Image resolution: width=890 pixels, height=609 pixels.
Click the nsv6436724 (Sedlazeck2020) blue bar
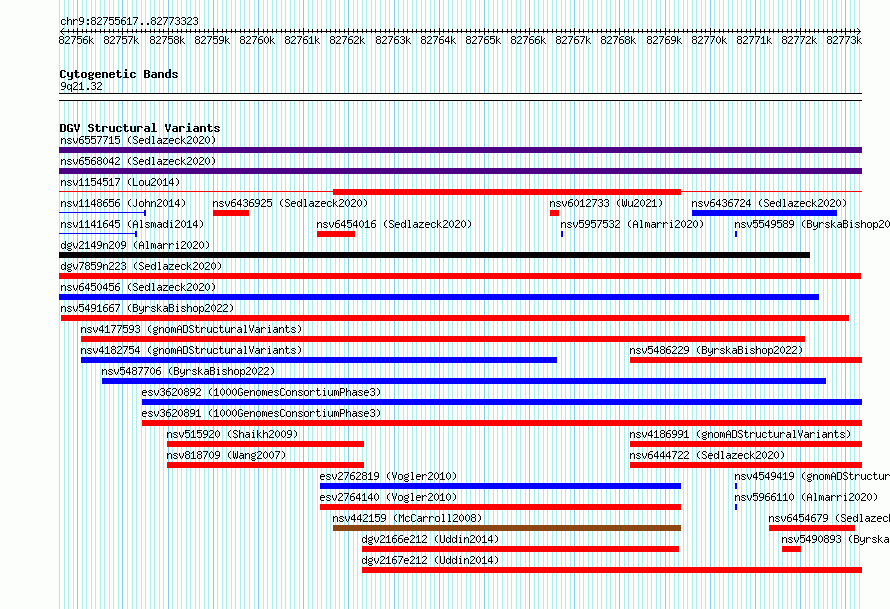(764, 213)
